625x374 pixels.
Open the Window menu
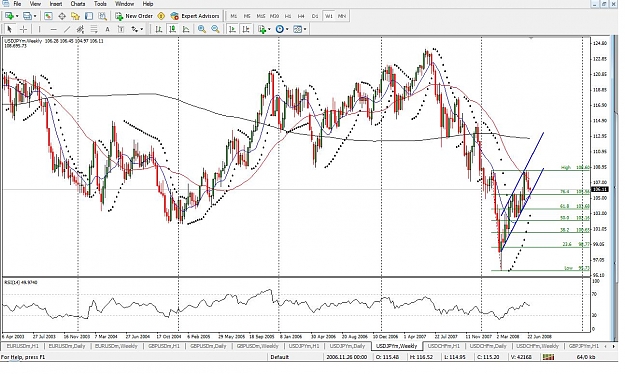[124, 4]
